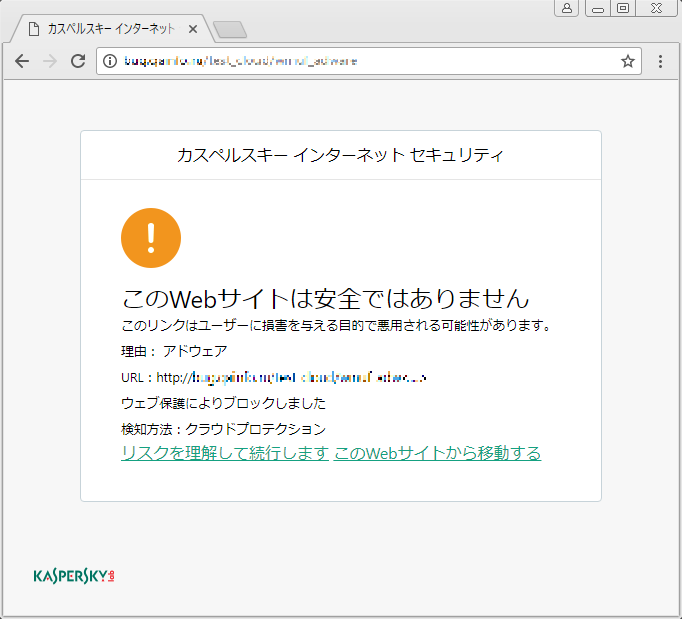The height and width of the screenshot is (622, 685).
Task: Close the カスペルスキー インターネット tab
Action: tap(194, 29)
